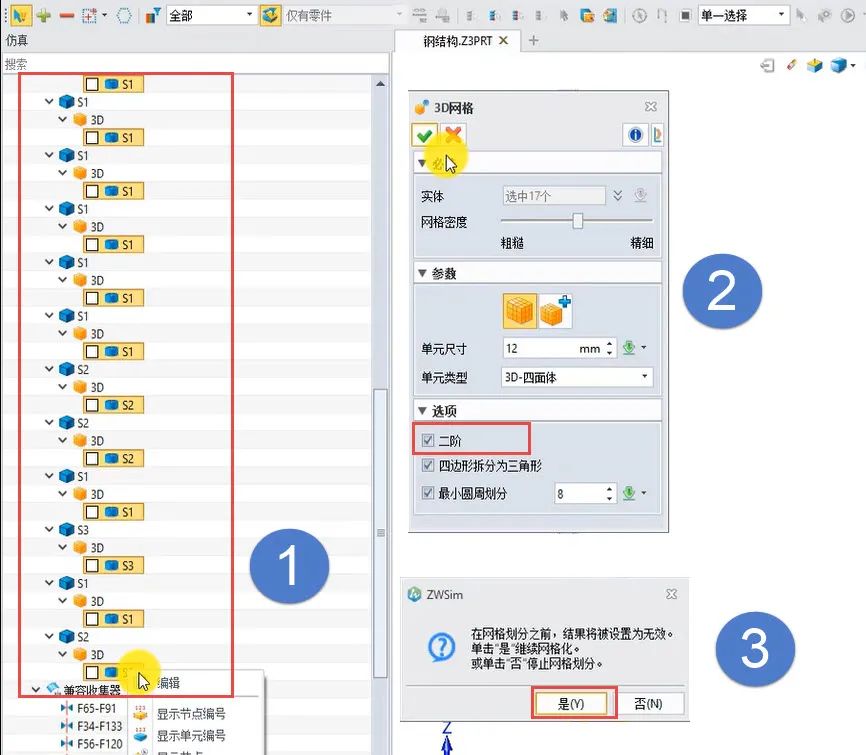
Task: Cancel 3D mesh with red X
Action: (453, 135)
